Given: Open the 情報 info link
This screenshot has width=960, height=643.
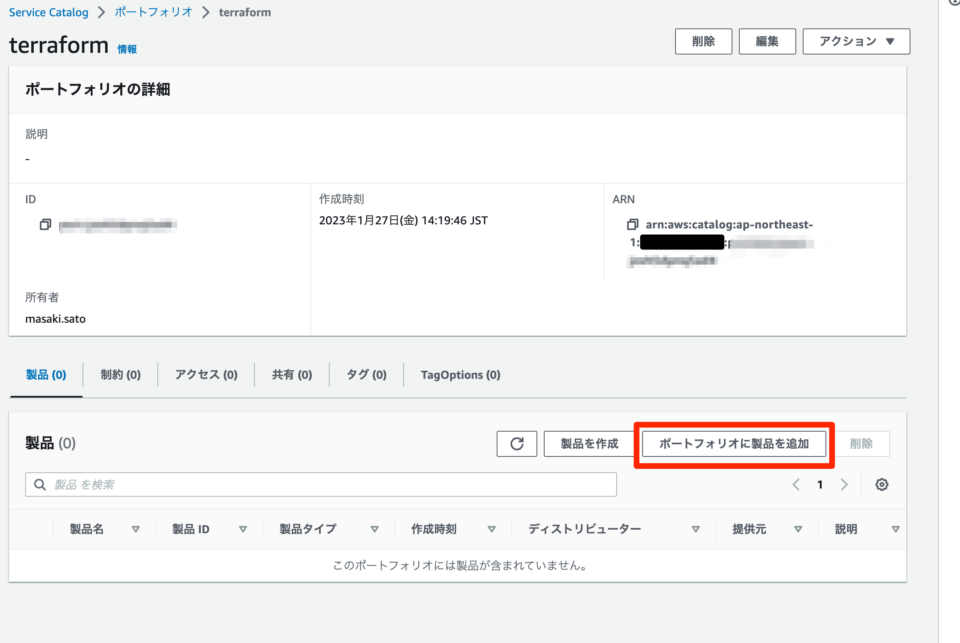Looking at the screenshot, I should coord(127,49).
